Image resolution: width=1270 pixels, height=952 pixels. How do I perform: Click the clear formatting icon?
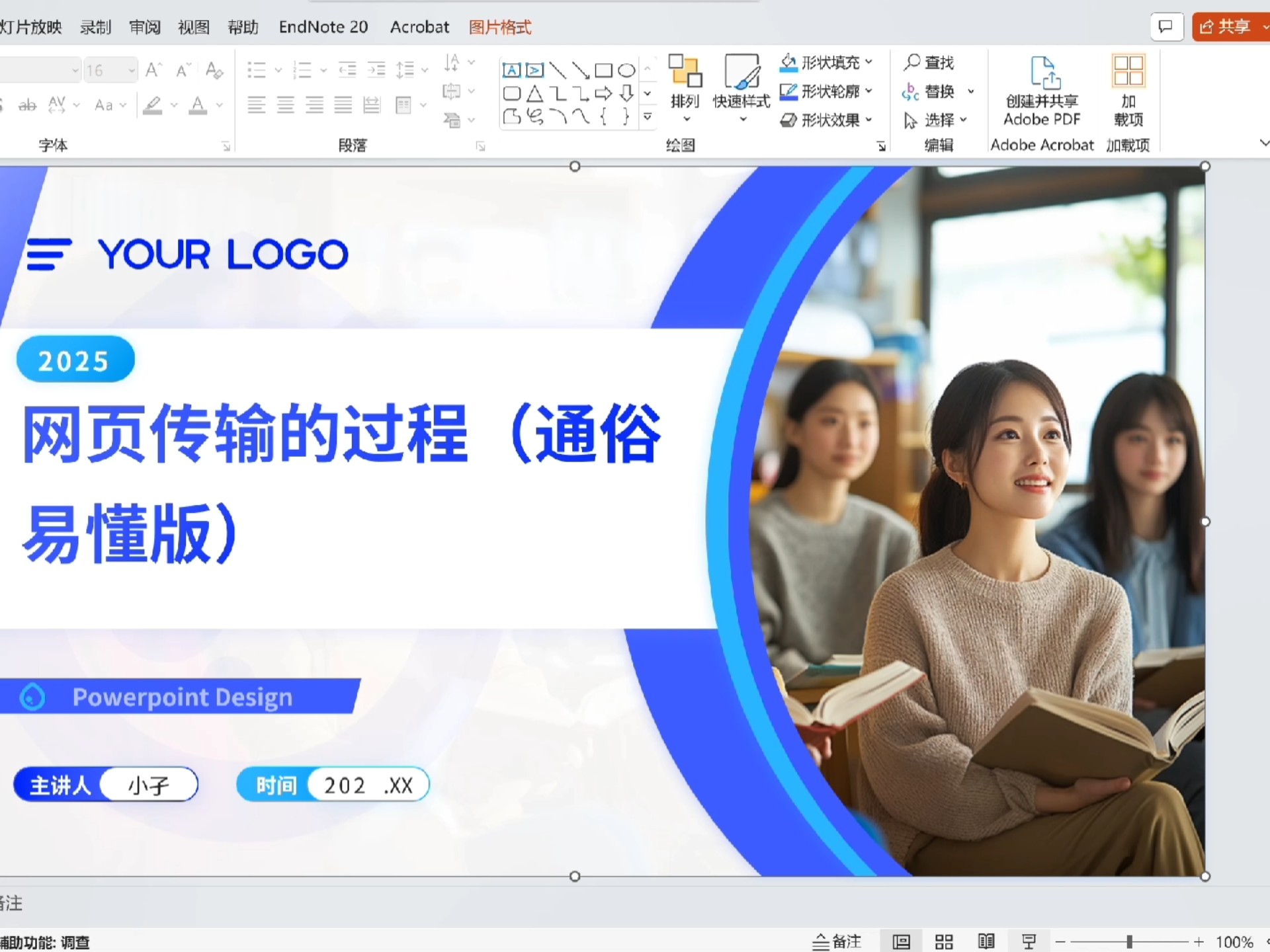(x=214, y=70)
